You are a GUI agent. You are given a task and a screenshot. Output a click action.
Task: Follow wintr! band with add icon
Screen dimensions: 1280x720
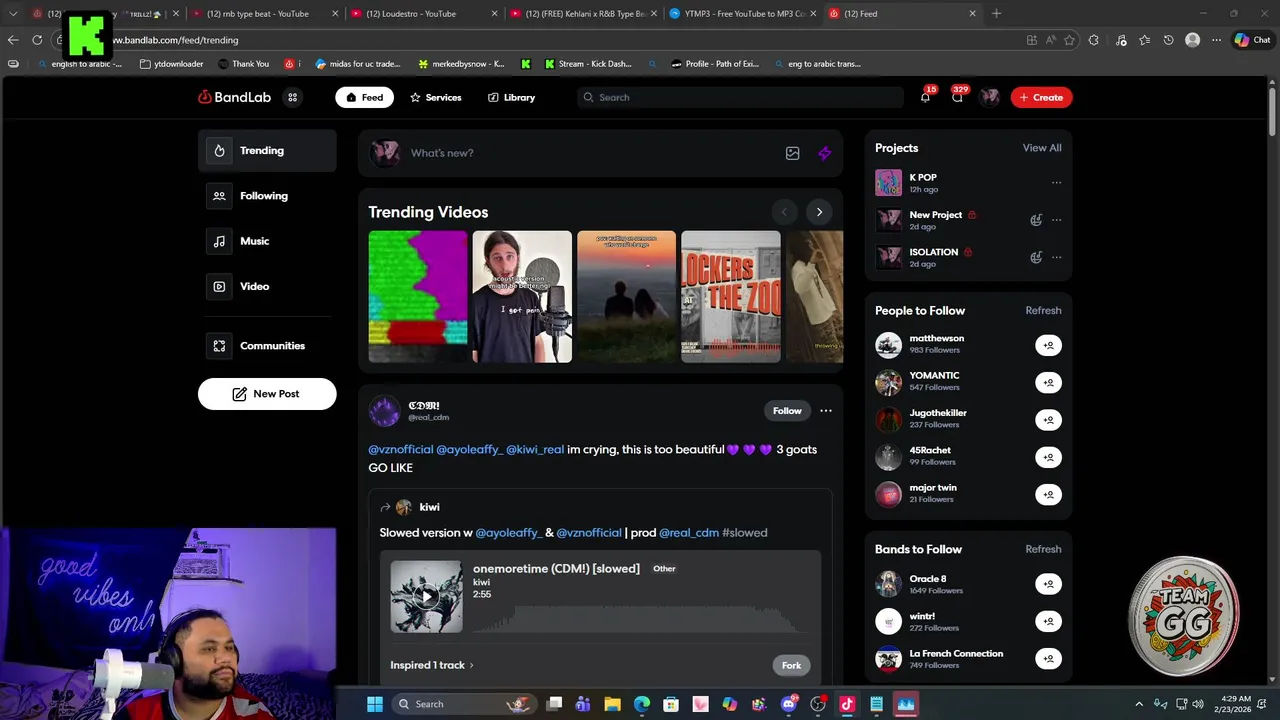(x=1048, y=621)
